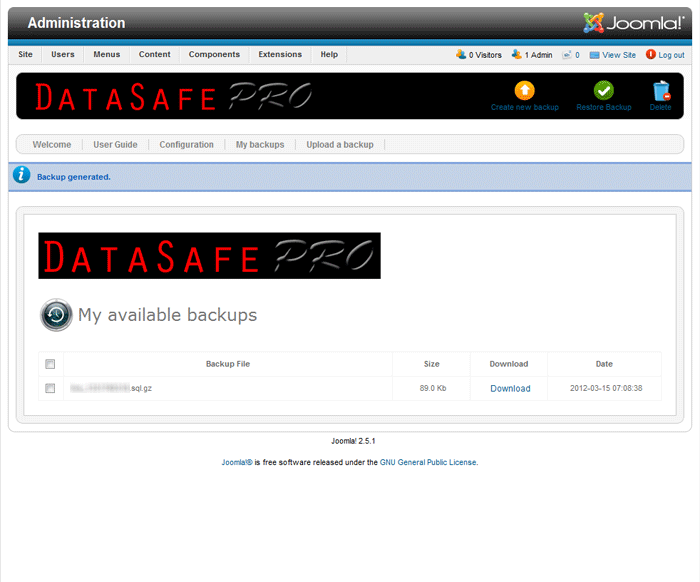The width and height of the screenshot is (700, 582).
Task: Click the 1 Admin text
Action: pyautogui.click(x=538, y=55)
